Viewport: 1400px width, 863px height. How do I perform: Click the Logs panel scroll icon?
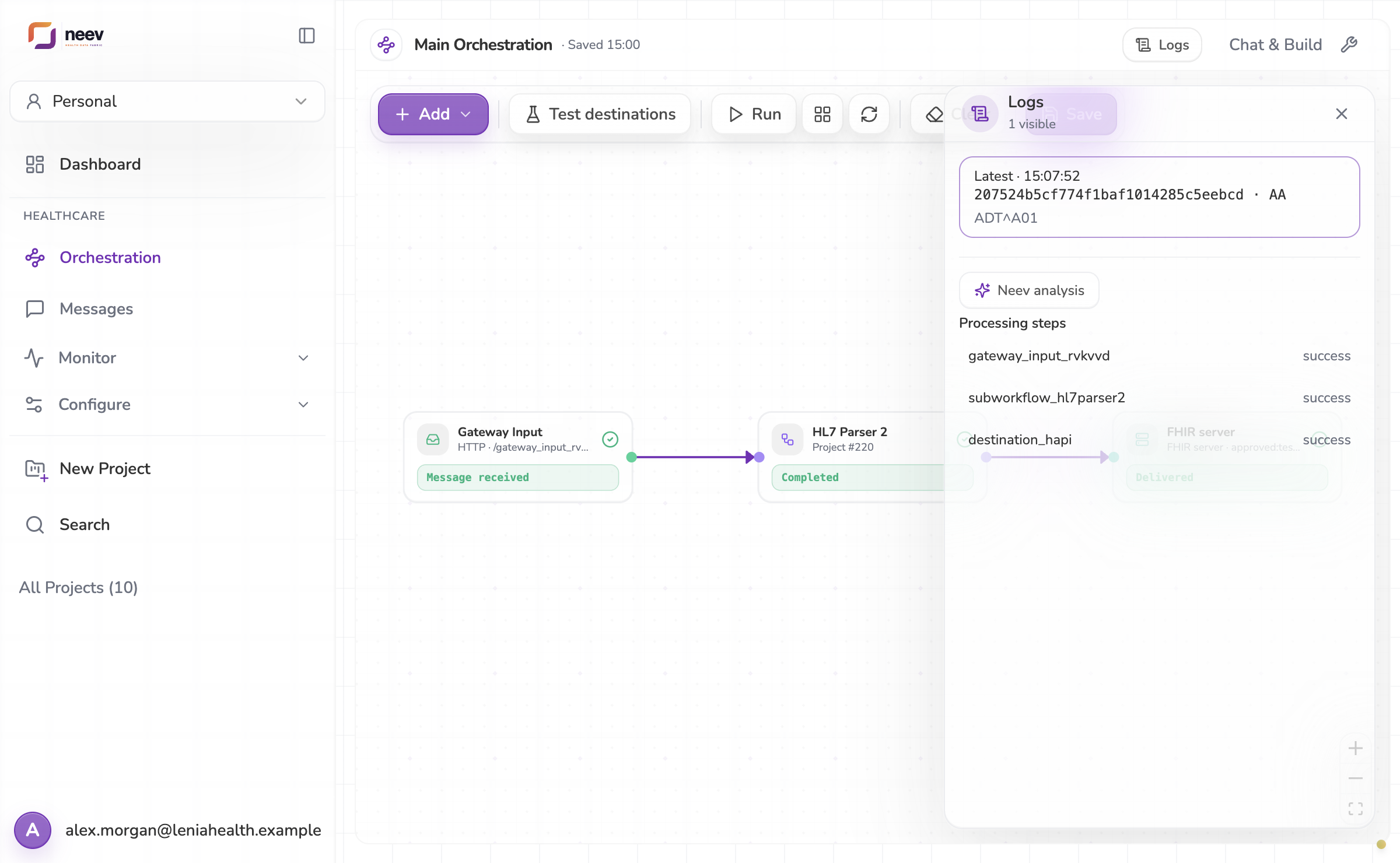980,114
